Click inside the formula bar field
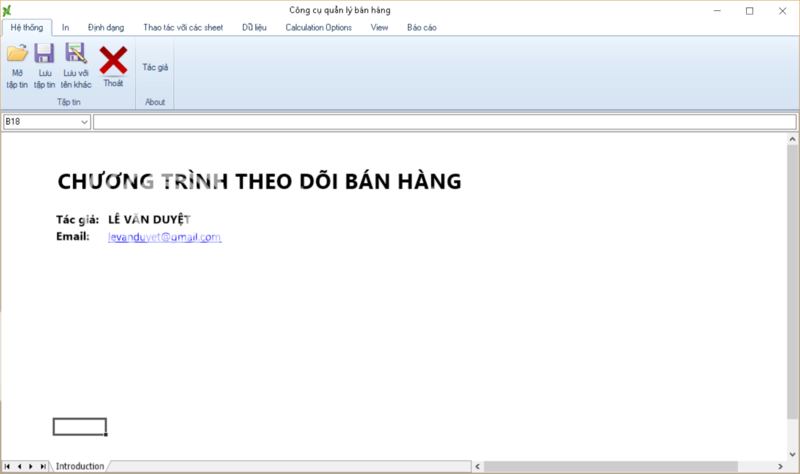Image resolution: width=800 pixels, height=474 pixels. point(444,122)
